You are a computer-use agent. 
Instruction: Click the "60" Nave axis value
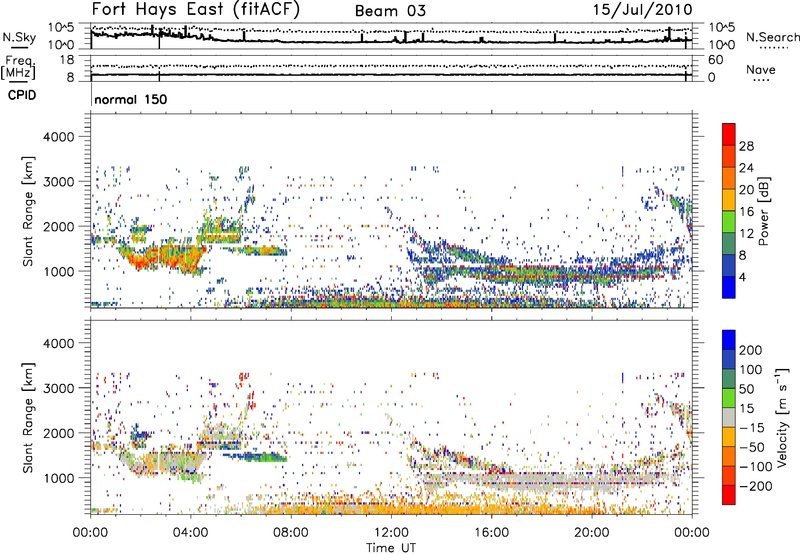[715, 60]
